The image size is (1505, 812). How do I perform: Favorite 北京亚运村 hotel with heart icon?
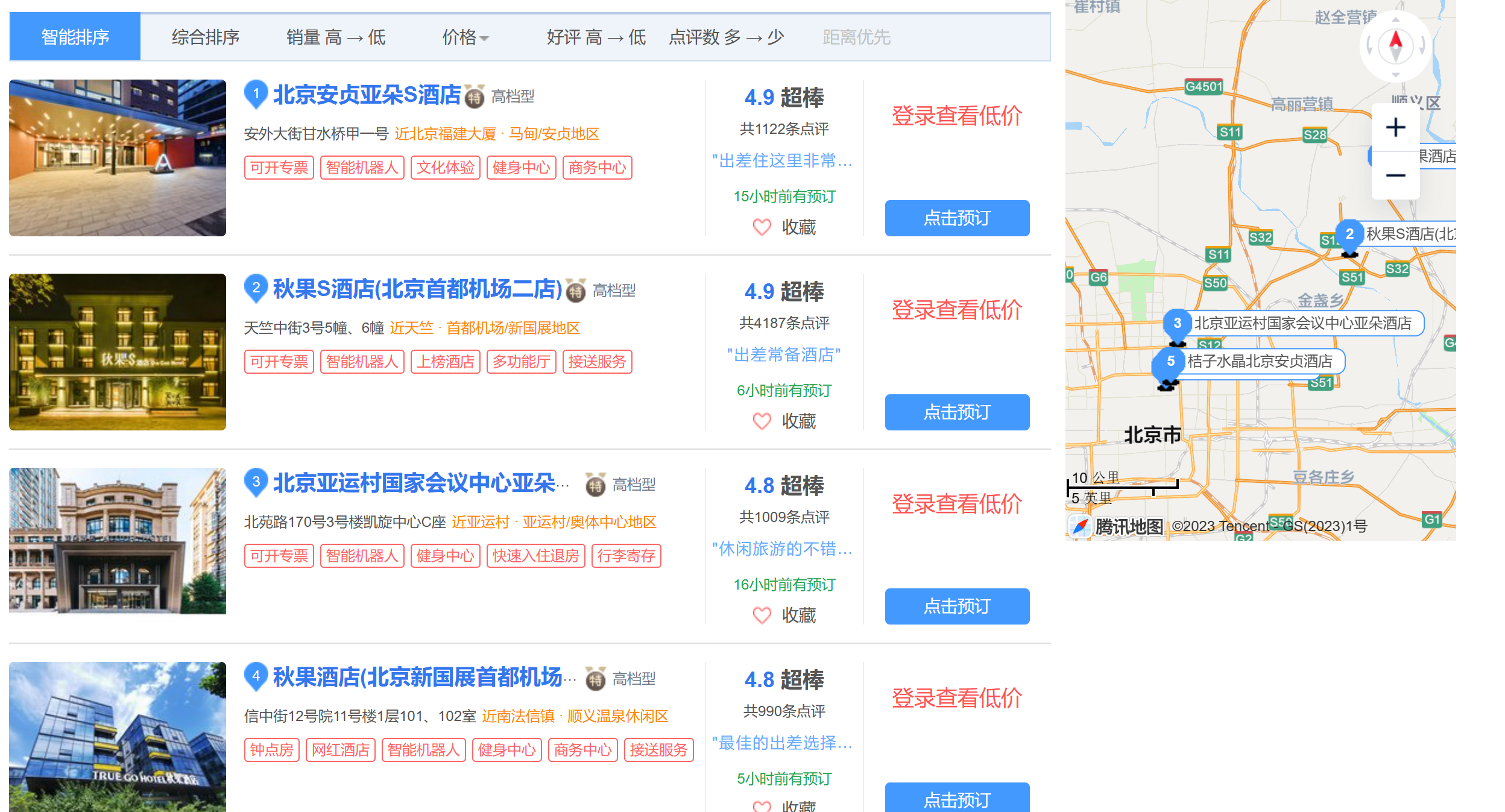point(762,615)
